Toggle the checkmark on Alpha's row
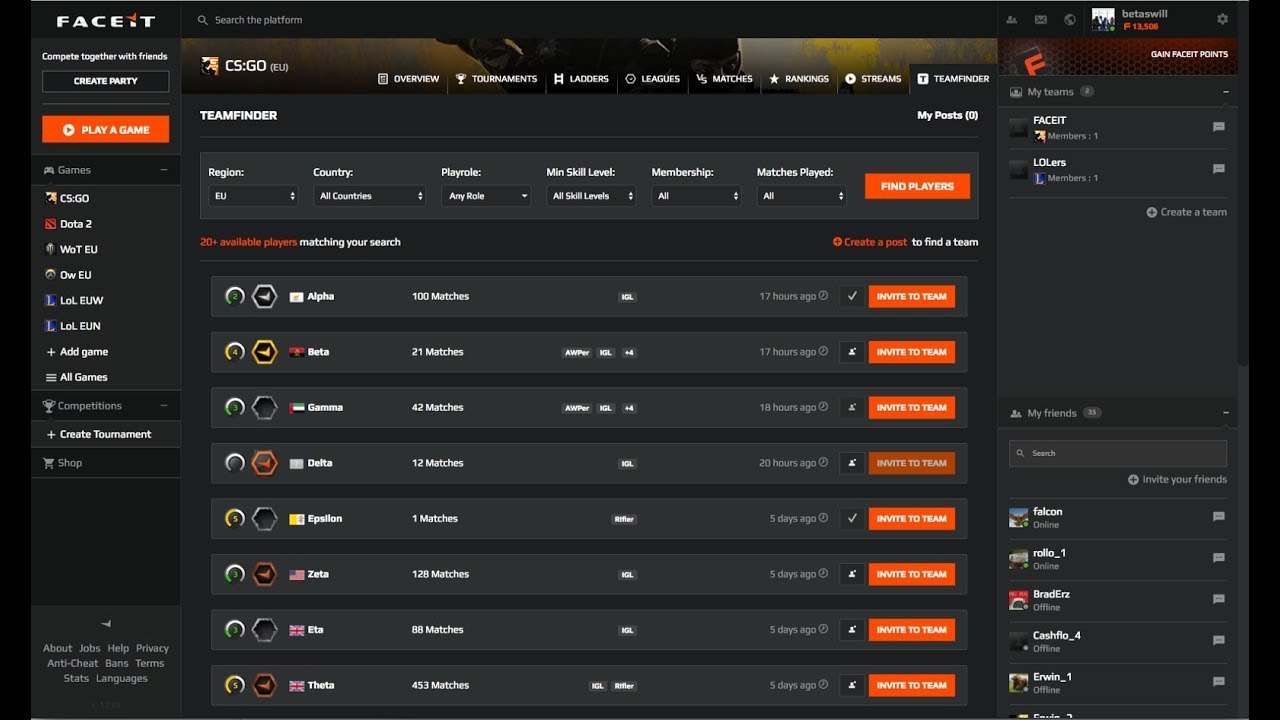Viewport: 1280px width, 720px height. click(851, 296)
